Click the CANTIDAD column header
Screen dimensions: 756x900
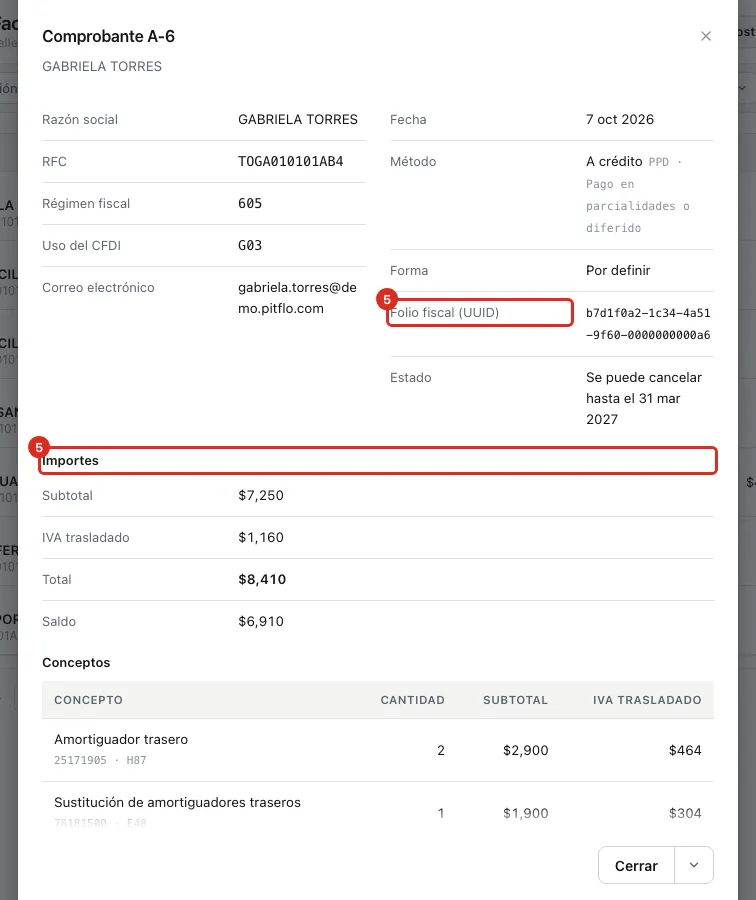click(412, 700)
